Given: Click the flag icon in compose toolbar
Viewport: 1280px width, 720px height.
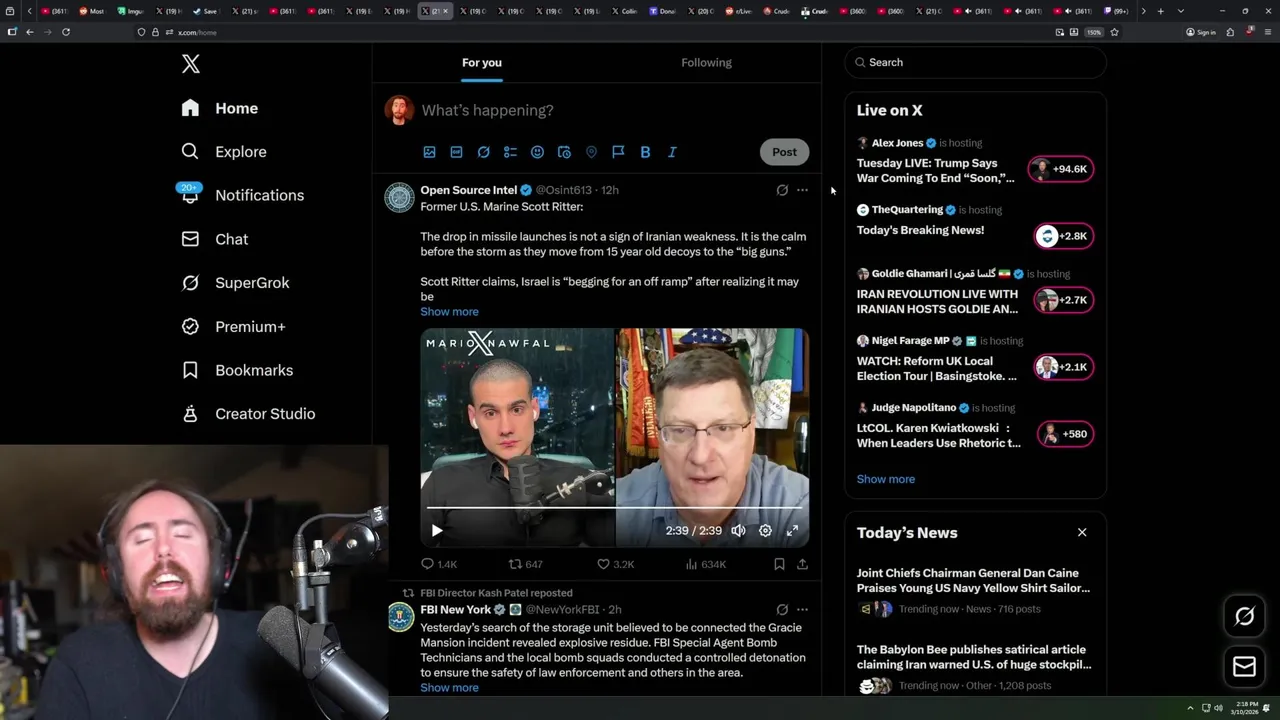Looking at the screenshot, I should click(618, 152).
